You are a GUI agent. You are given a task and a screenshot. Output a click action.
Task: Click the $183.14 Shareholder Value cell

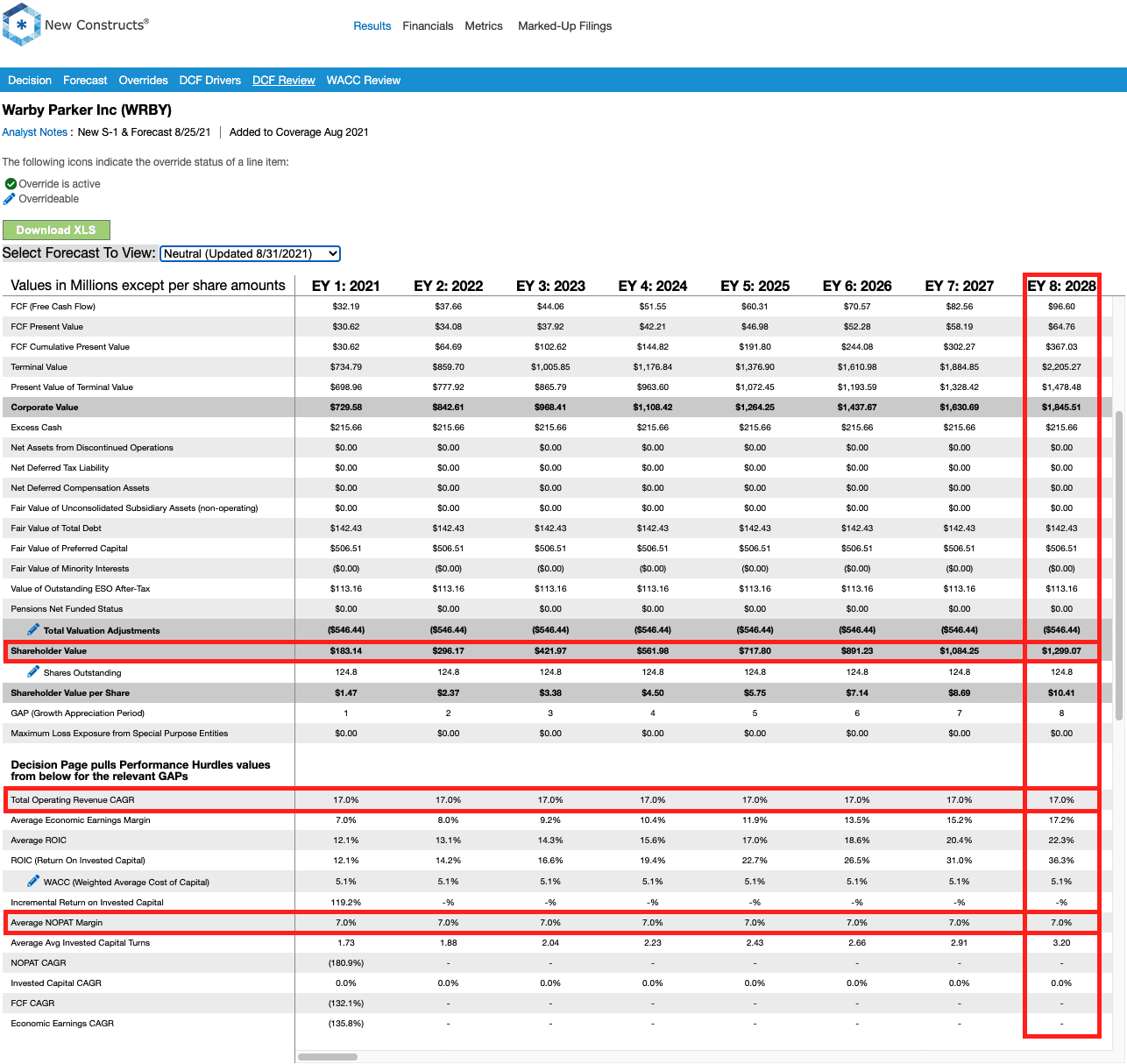(x=346, y=651)
